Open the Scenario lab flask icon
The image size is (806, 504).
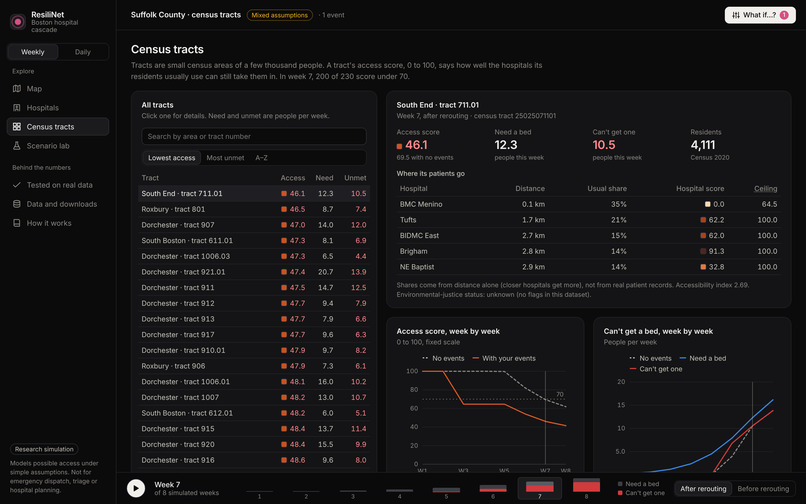coord(16,146)
